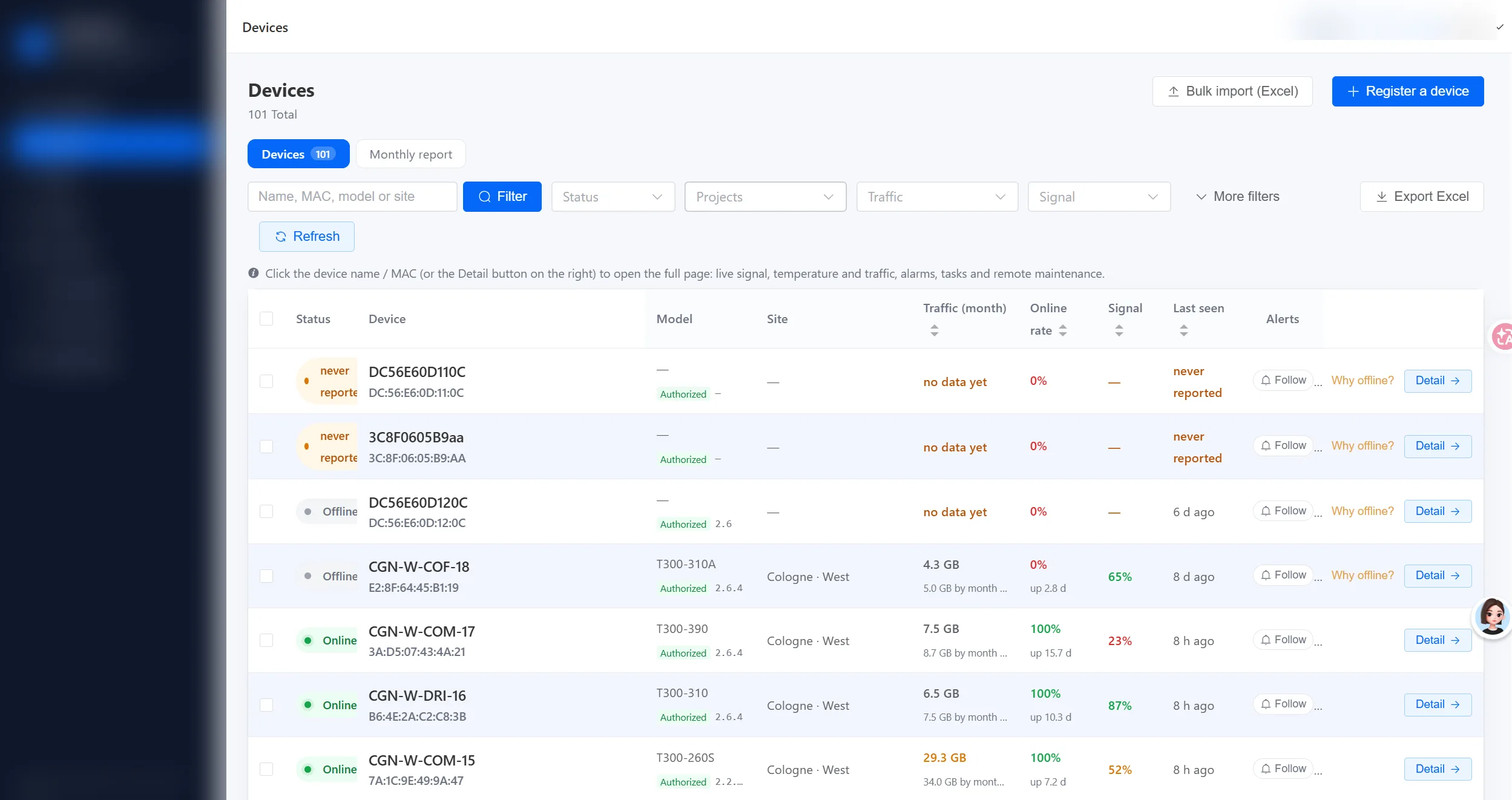Open Why offline? for CGN-W-COF-18

point(1362,575)
